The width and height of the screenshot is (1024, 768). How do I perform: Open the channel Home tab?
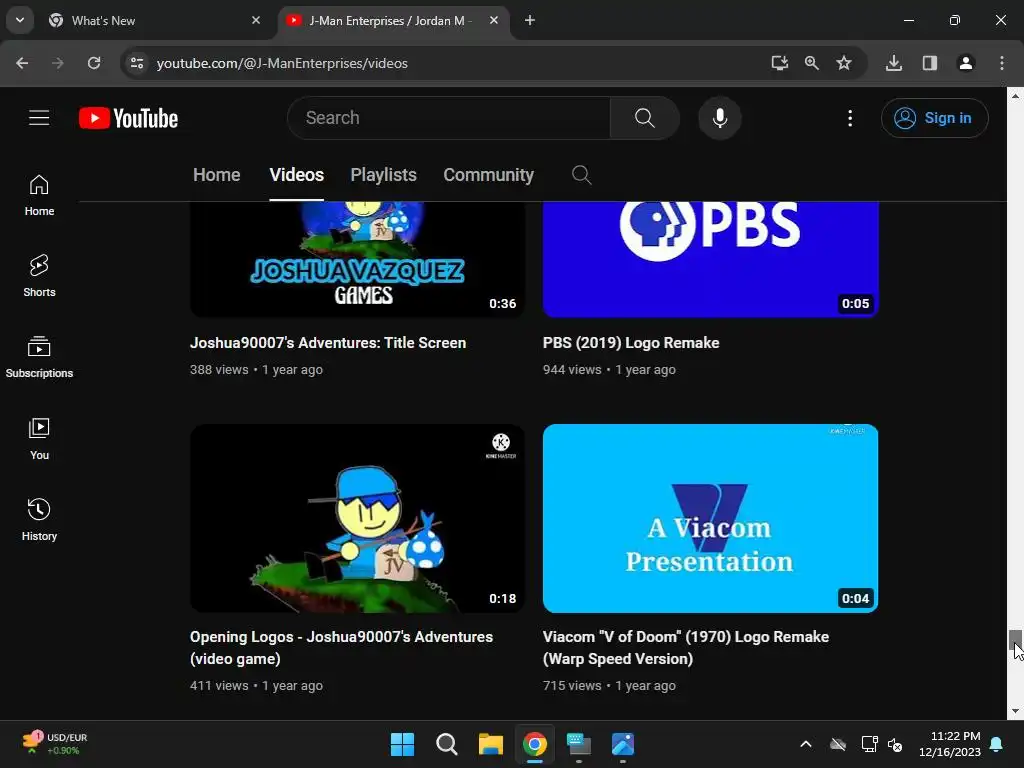[217, 175]
